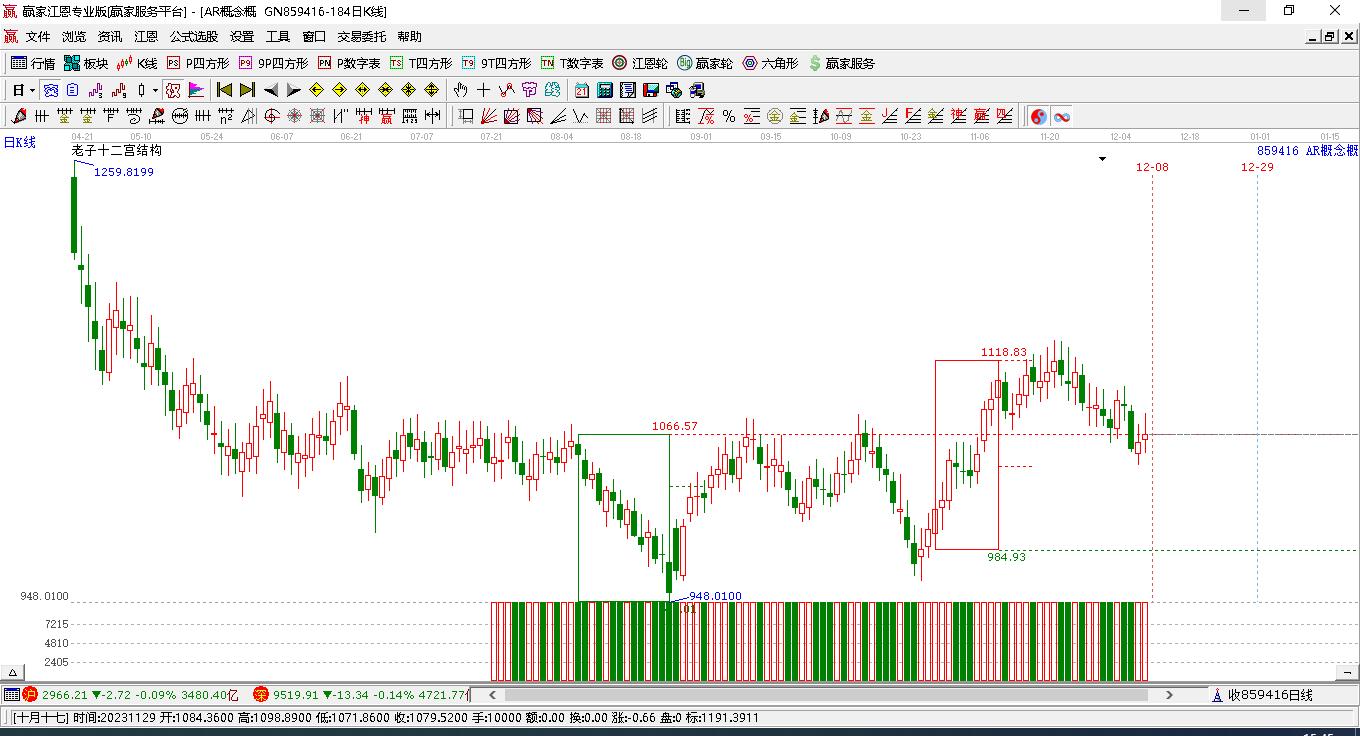This screenshot has width=1360, height=736.
Task: Select the horizontal width measure tool
Action: [431, 116]
